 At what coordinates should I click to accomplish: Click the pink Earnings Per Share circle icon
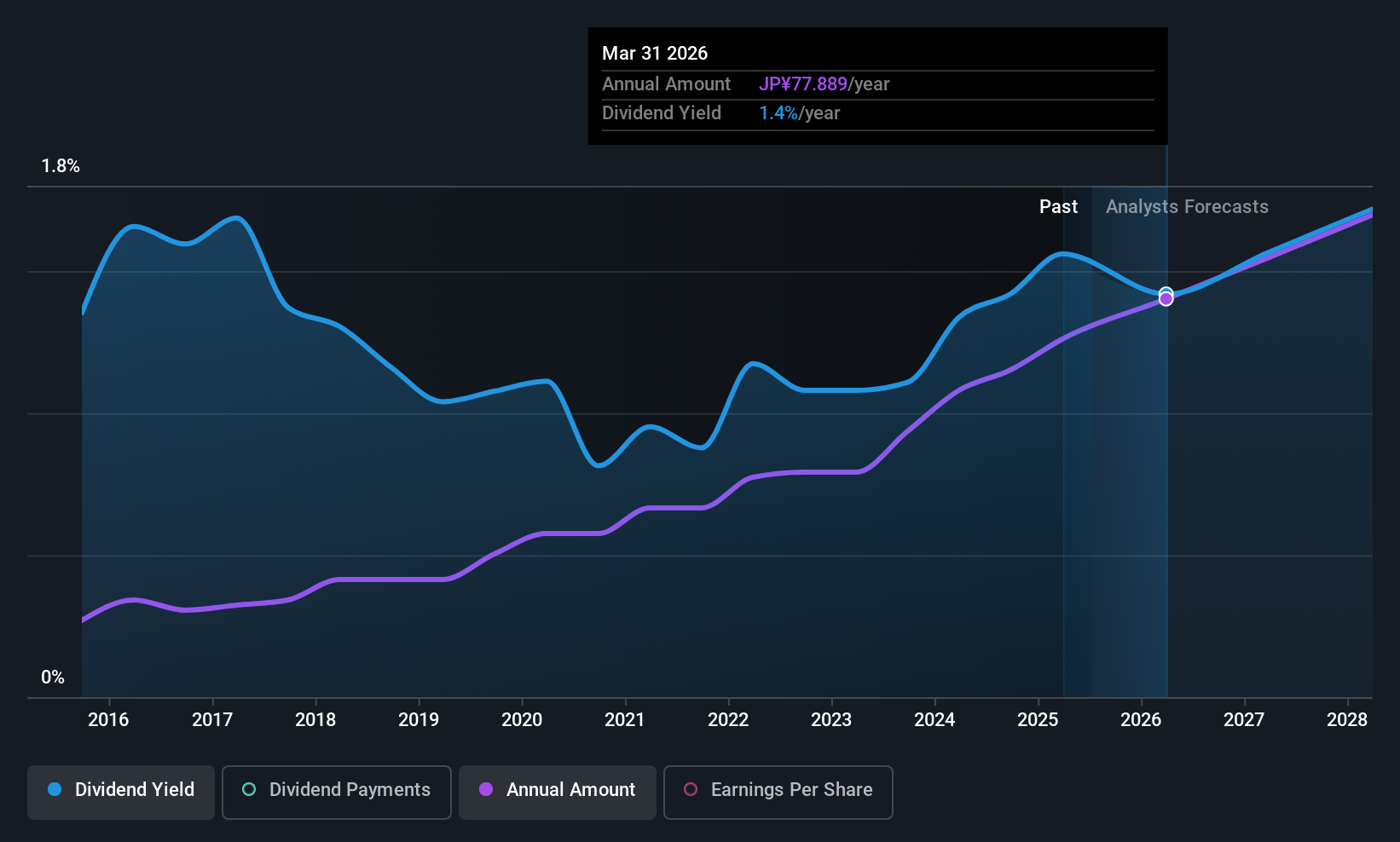point(691,789)
